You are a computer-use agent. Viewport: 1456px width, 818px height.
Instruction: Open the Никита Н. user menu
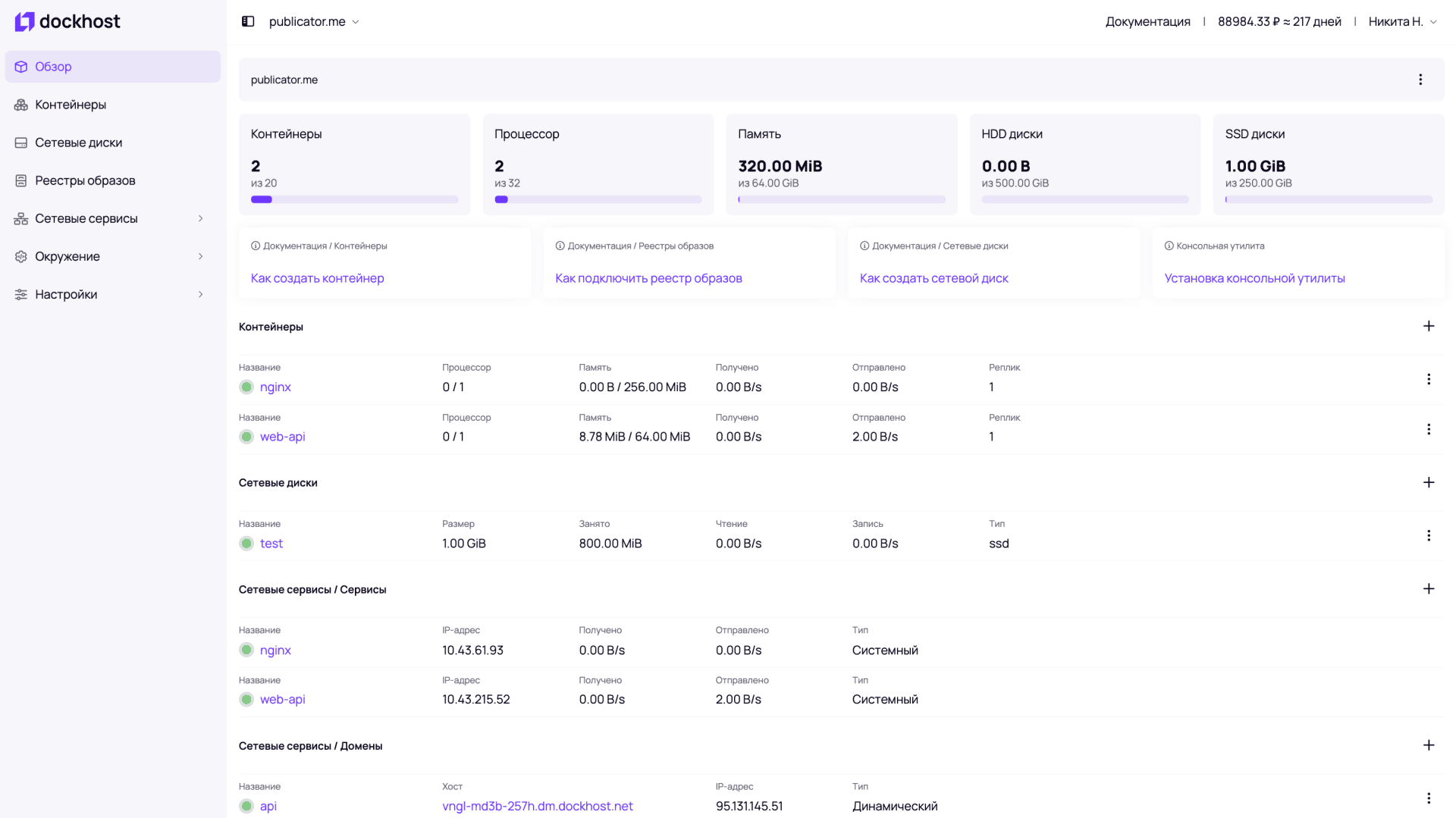[x=1402, y=21]
